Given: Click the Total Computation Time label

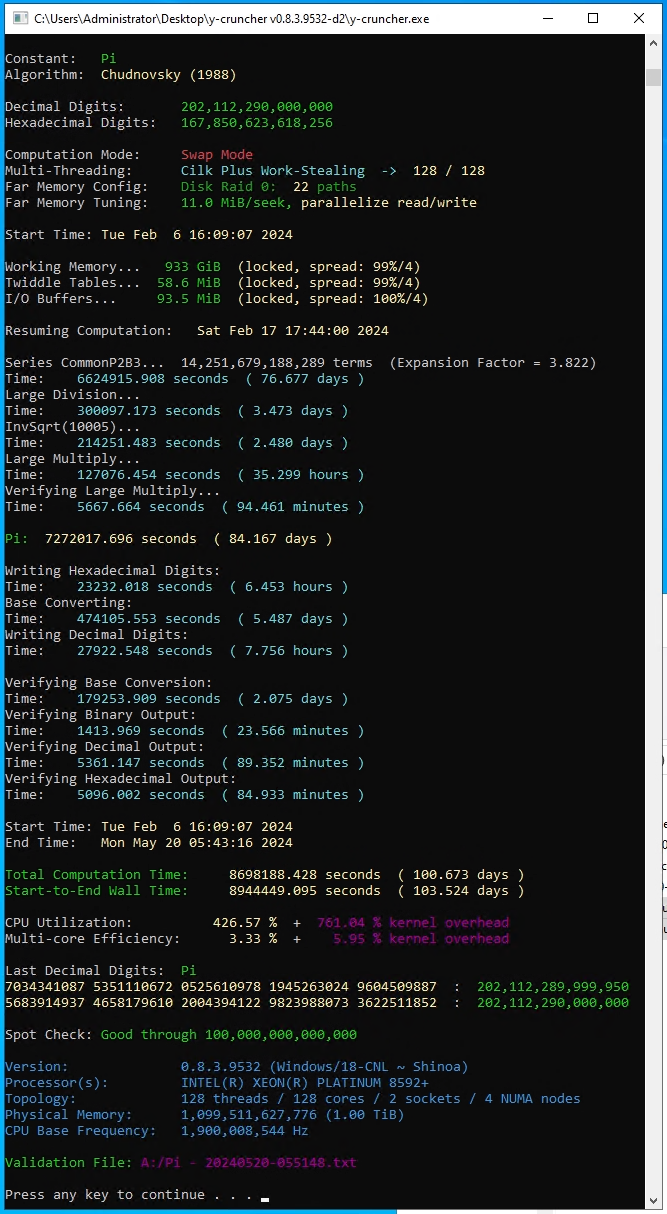Looking at the screenshot, I should click(93, 875).
